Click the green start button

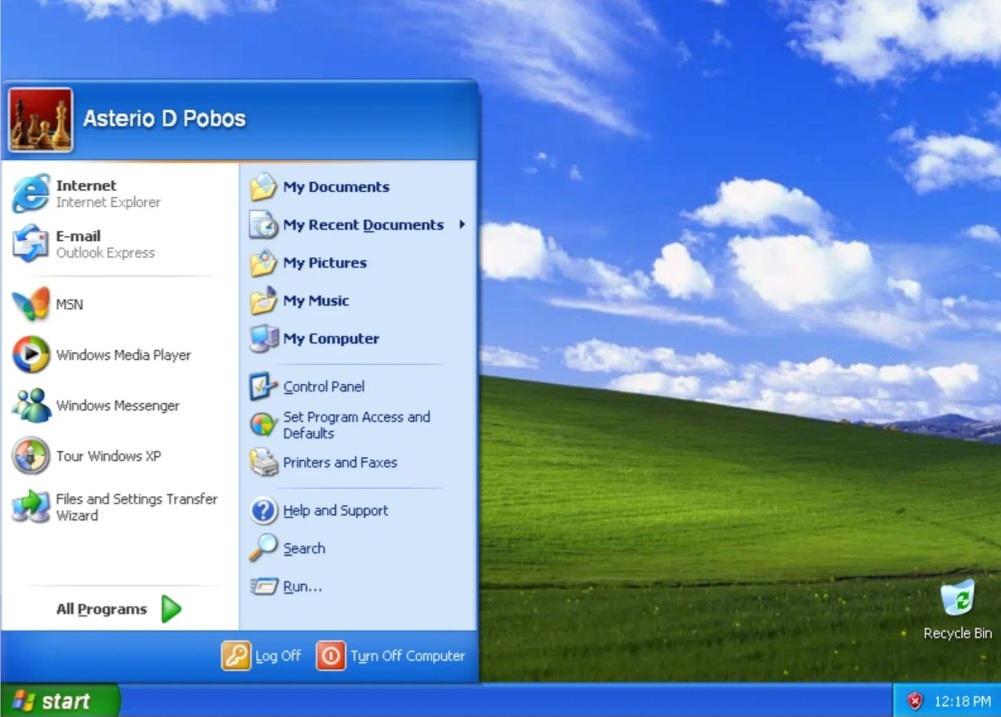coord(59,700)
